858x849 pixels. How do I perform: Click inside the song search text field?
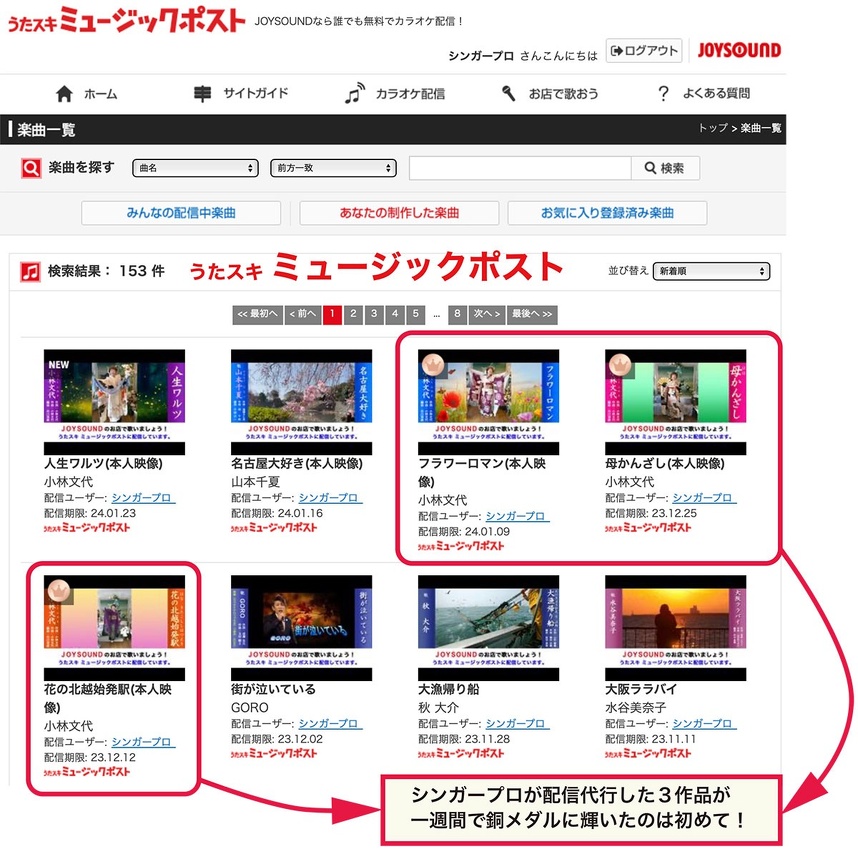519,168
